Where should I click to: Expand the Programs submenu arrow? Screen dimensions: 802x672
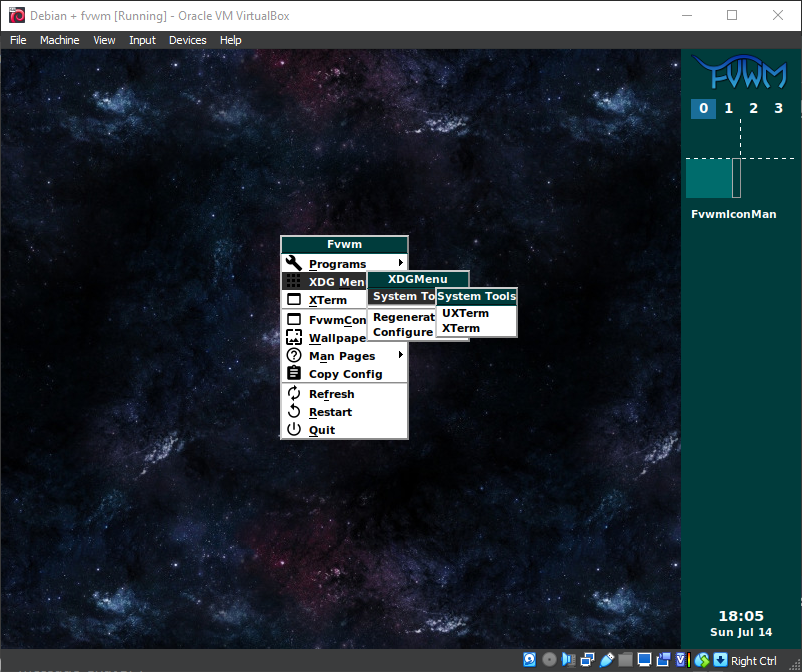400,264
